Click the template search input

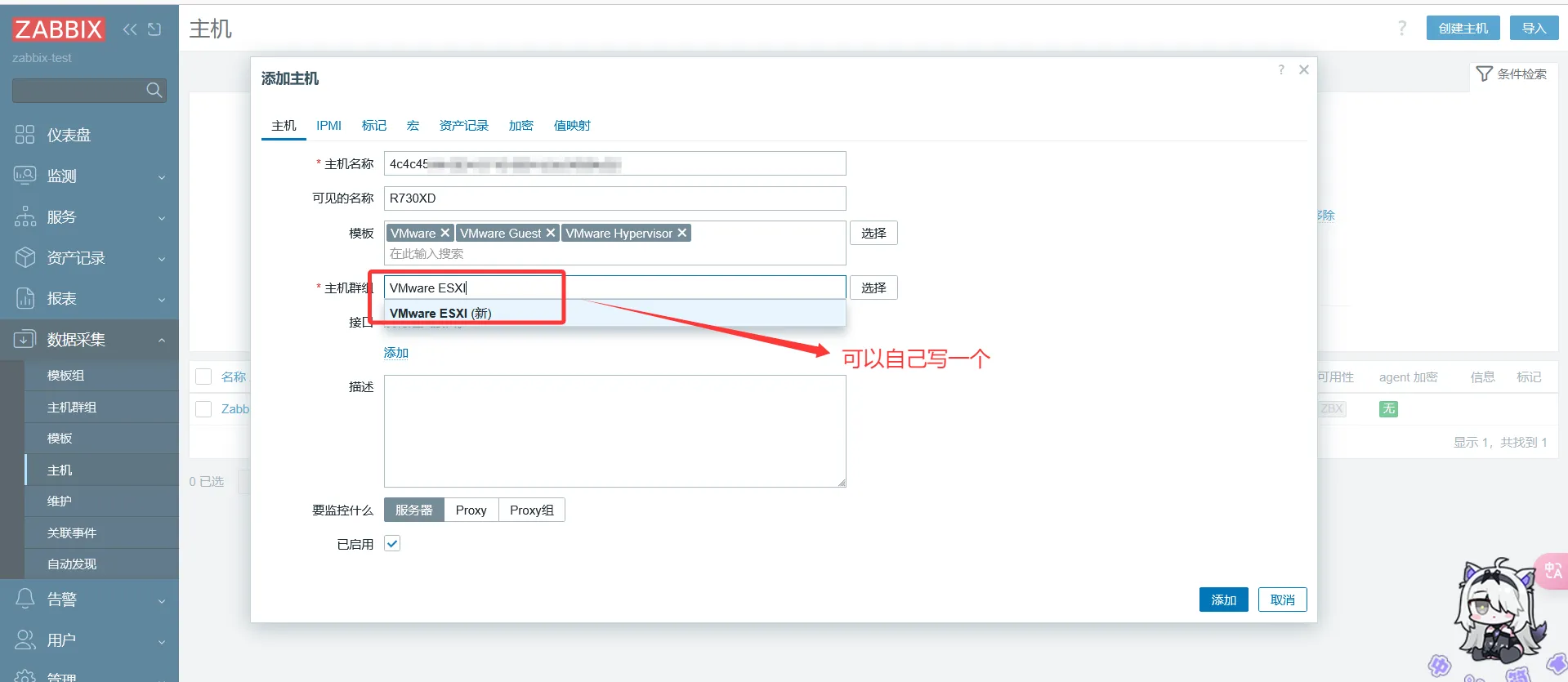614,254
